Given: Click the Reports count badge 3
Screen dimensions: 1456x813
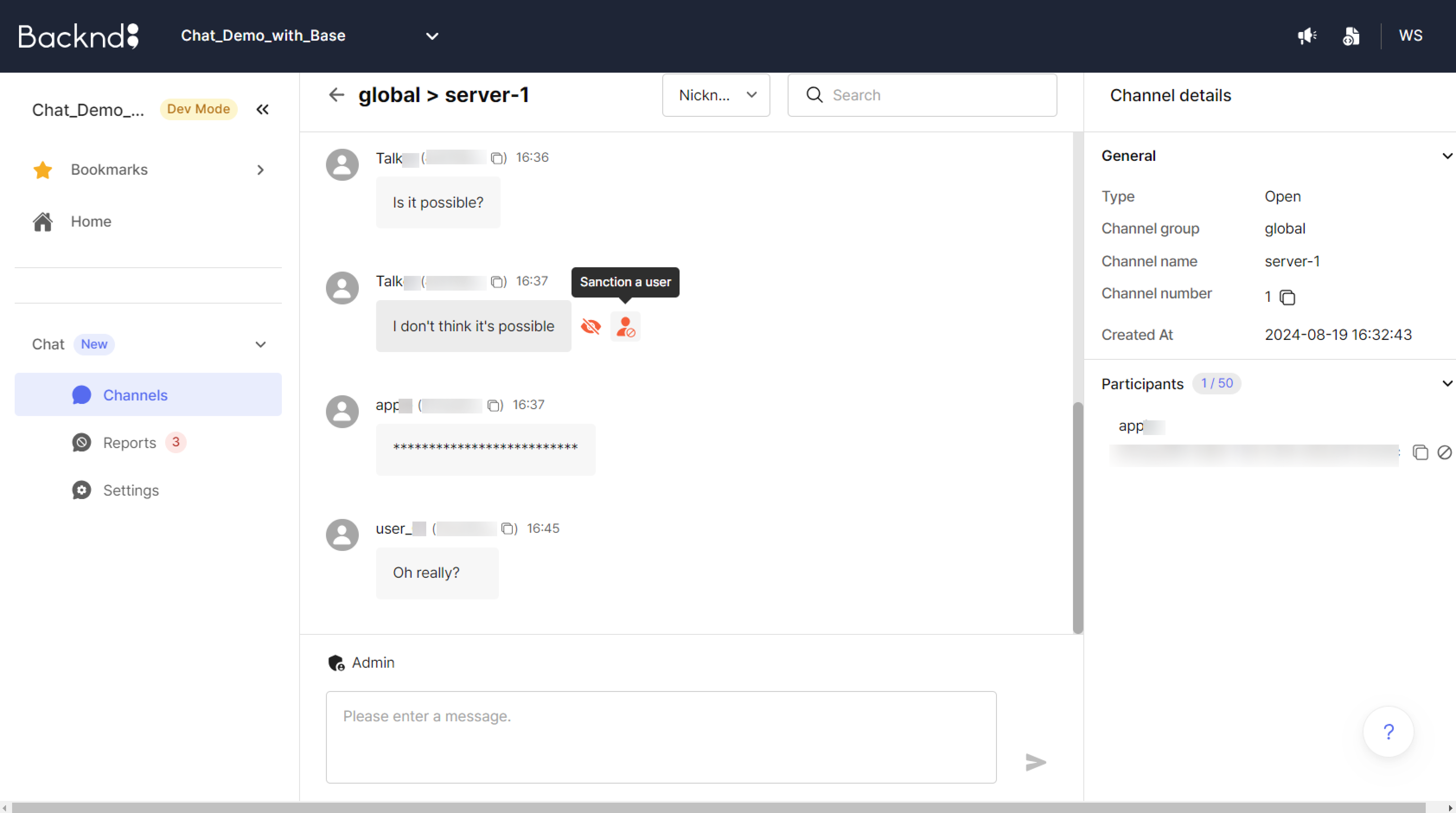Looking at the screenshot, I should click(176, 442).
